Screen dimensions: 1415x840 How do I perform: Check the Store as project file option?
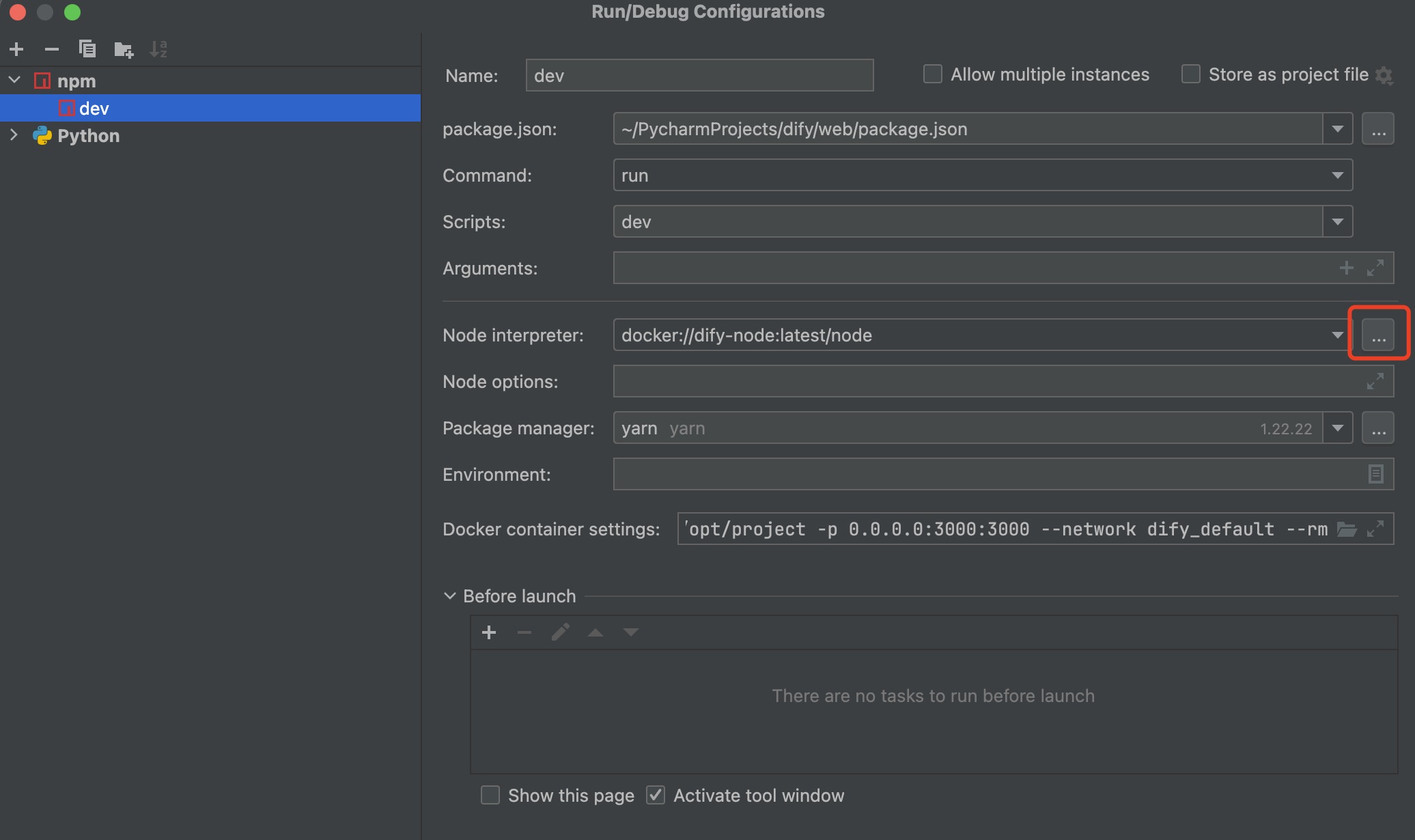click(x=1191, y=74)
